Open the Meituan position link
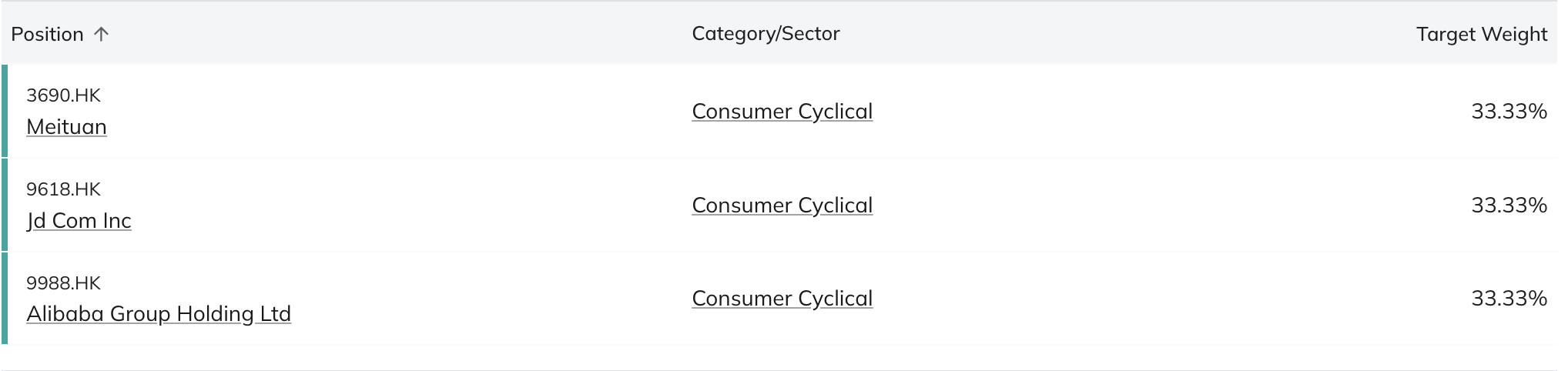The image size is (1568, 371). point(66,126)
